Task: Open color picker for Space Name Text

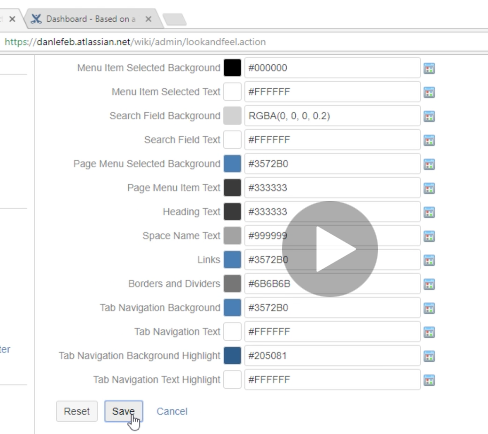Action: tap(429, 236)
